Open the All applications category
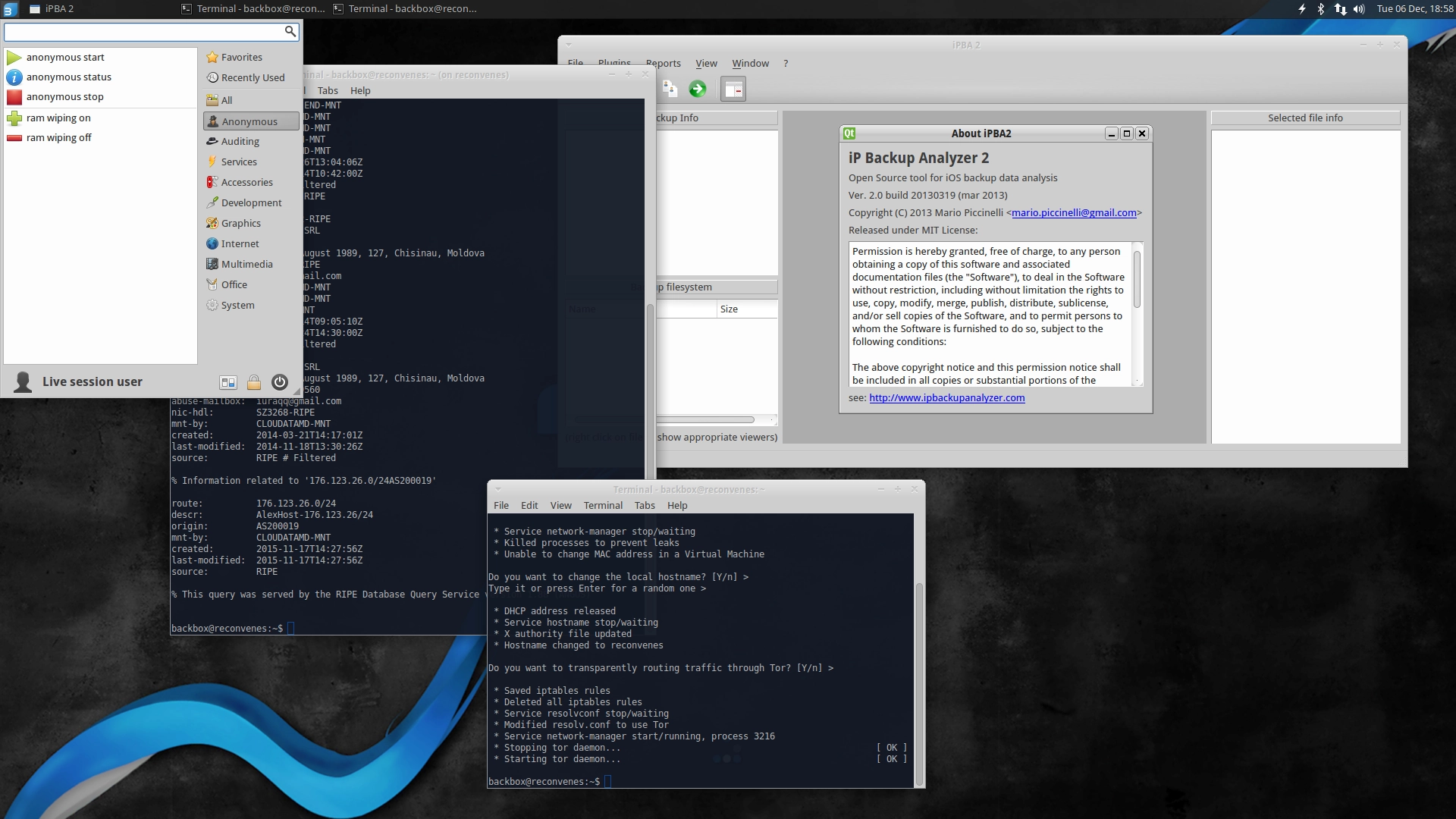 coord(251,100)
